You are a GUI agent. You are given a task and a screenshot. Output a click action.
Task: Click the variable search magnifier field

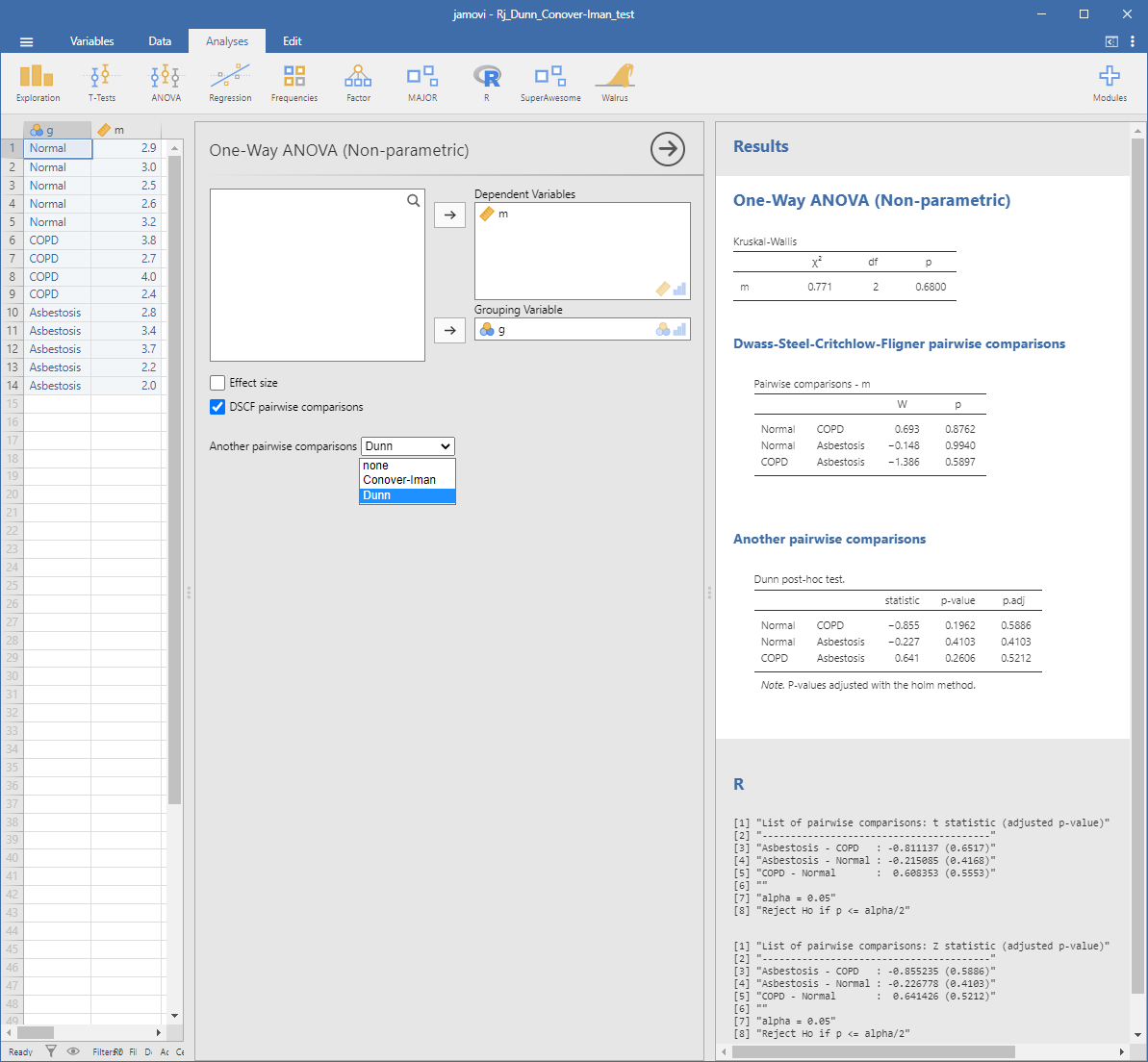click(413, 201)
